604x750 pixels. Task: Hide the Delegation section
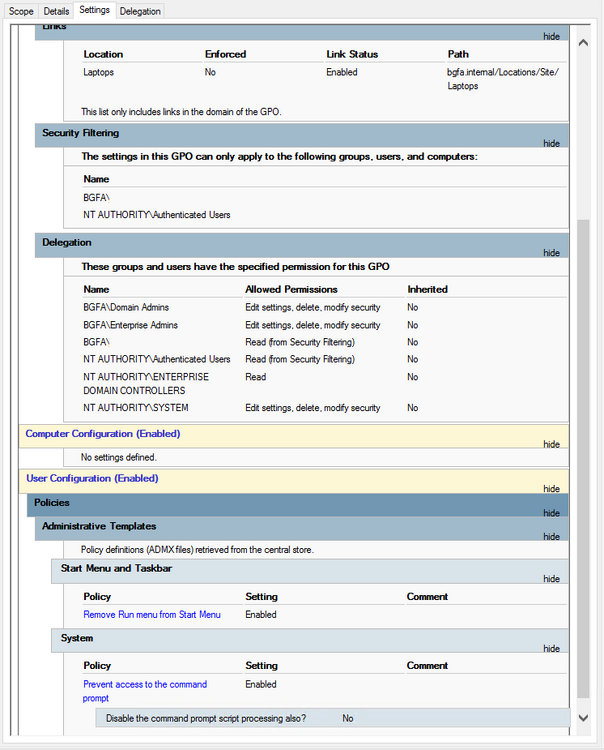551,253
